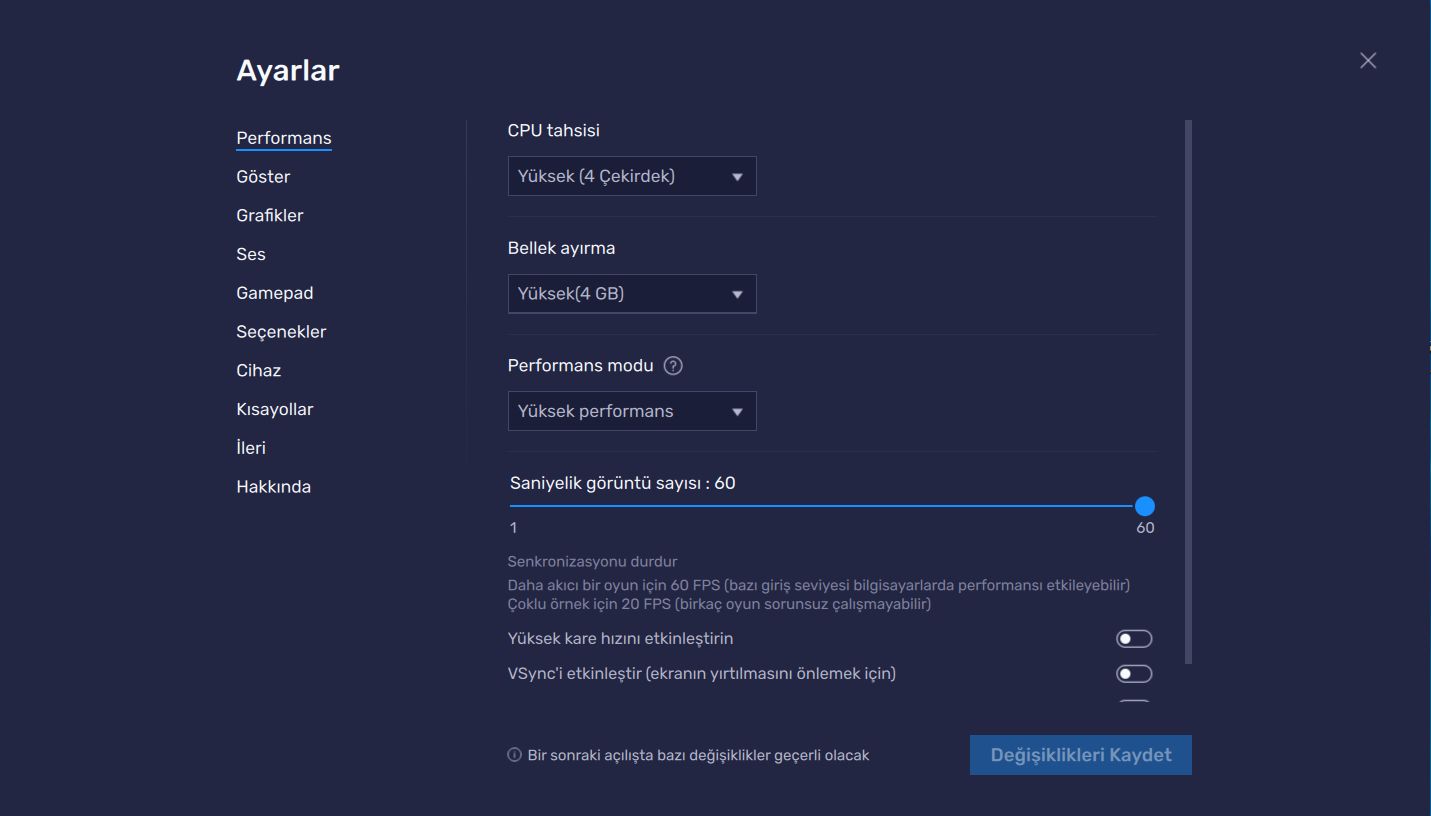Select Seçenekler in the sidebar
The image size is (1431, 816).
click(x=281, y=332)
